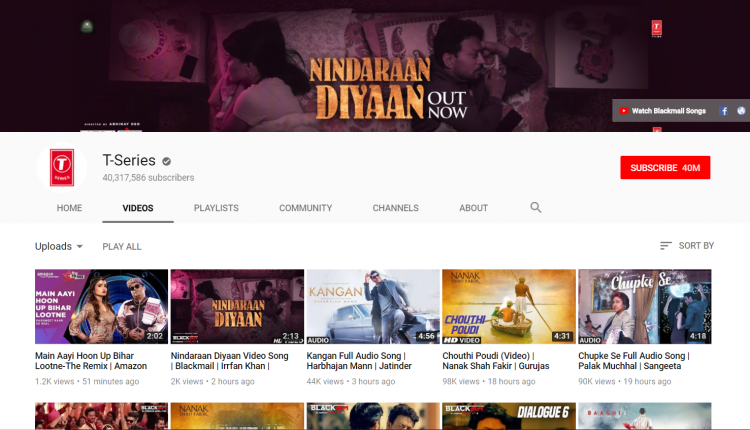Click the globe website icon on the banner
The height and width of the screenshot is (430, 750).
(741, 111)
